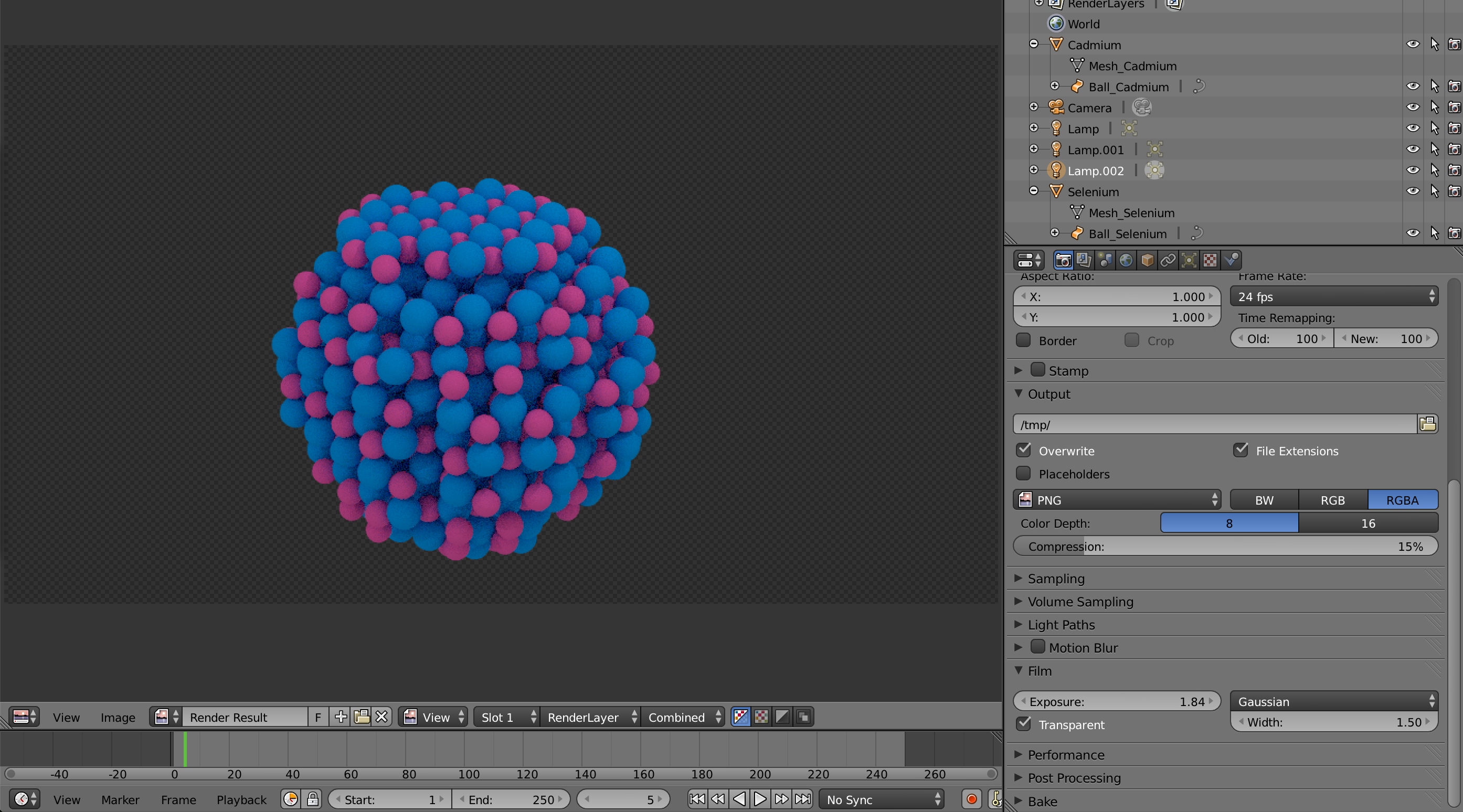Open the PNG file format dropdown
Image resolution: width=1463 pixels, height=812 pixels.
click(1117, 500)
